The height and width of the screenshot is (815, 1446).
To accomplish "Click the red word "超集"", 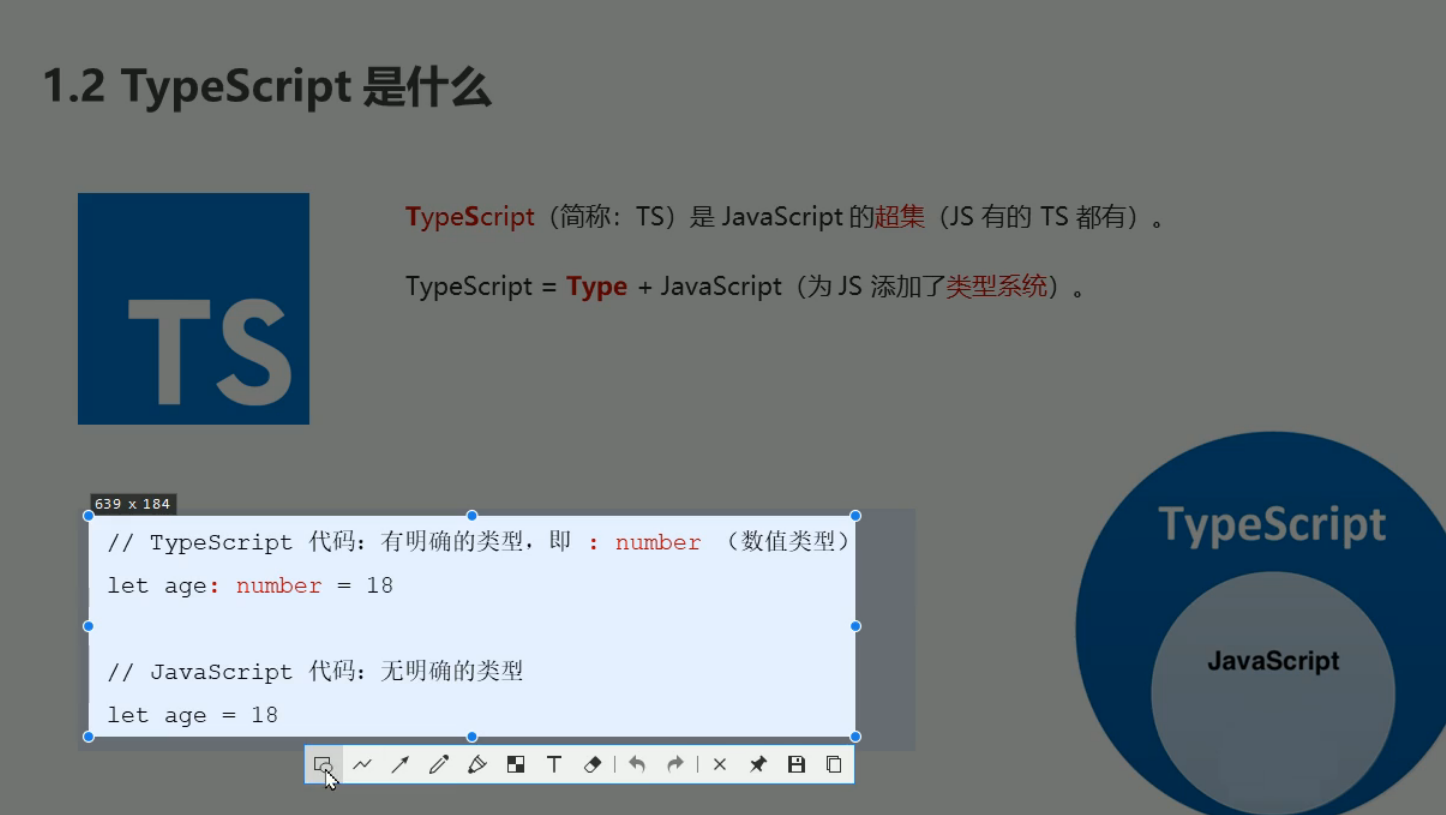I will (x=900, y=217).
